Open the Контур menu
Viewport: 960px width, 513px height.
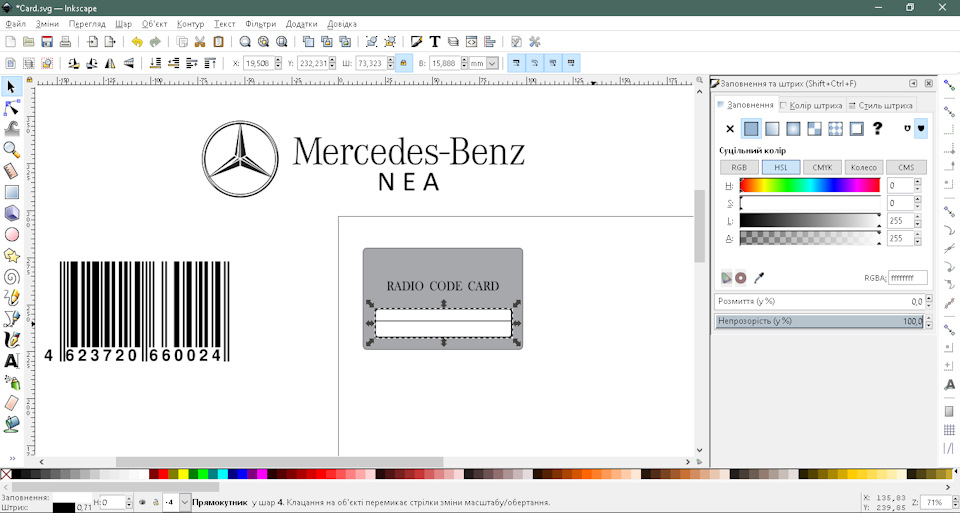point(190,24)
